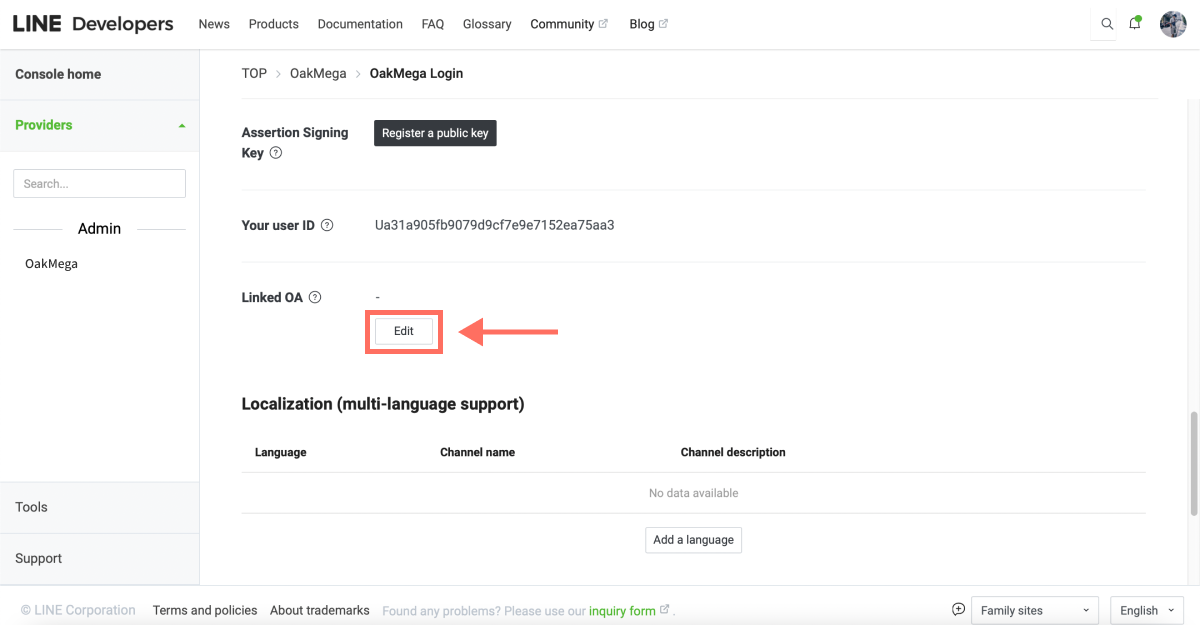Open Support in the sidebar

point(38,558)
